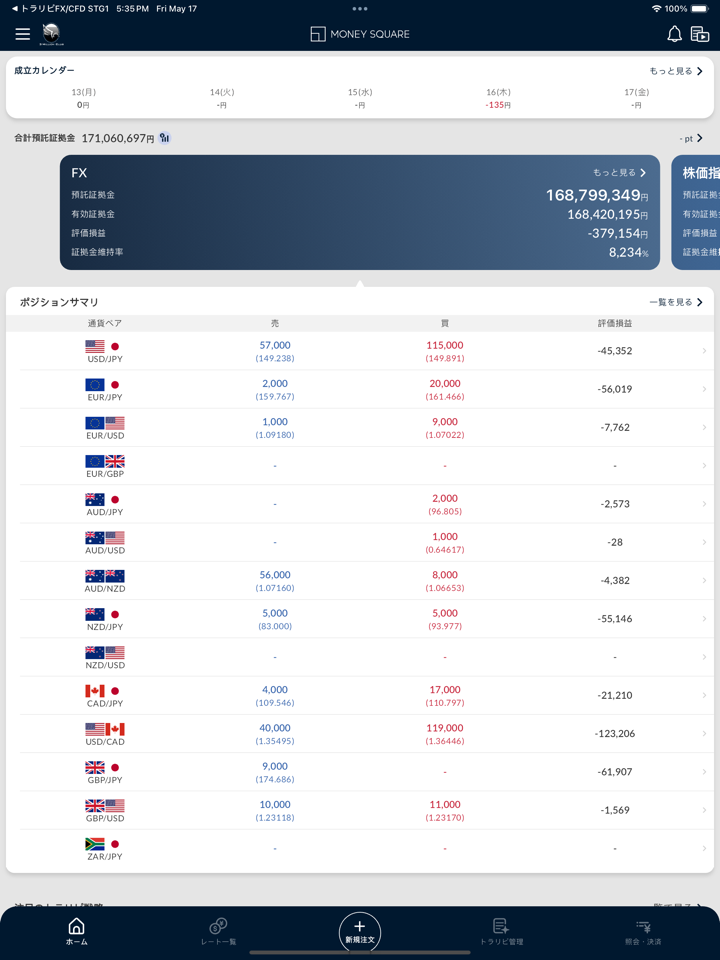Tap the USD/JPY flag icons
Image resolution: width=720 pixels, height=960 pixels.
pyautogui.click(x=104, y=346)
